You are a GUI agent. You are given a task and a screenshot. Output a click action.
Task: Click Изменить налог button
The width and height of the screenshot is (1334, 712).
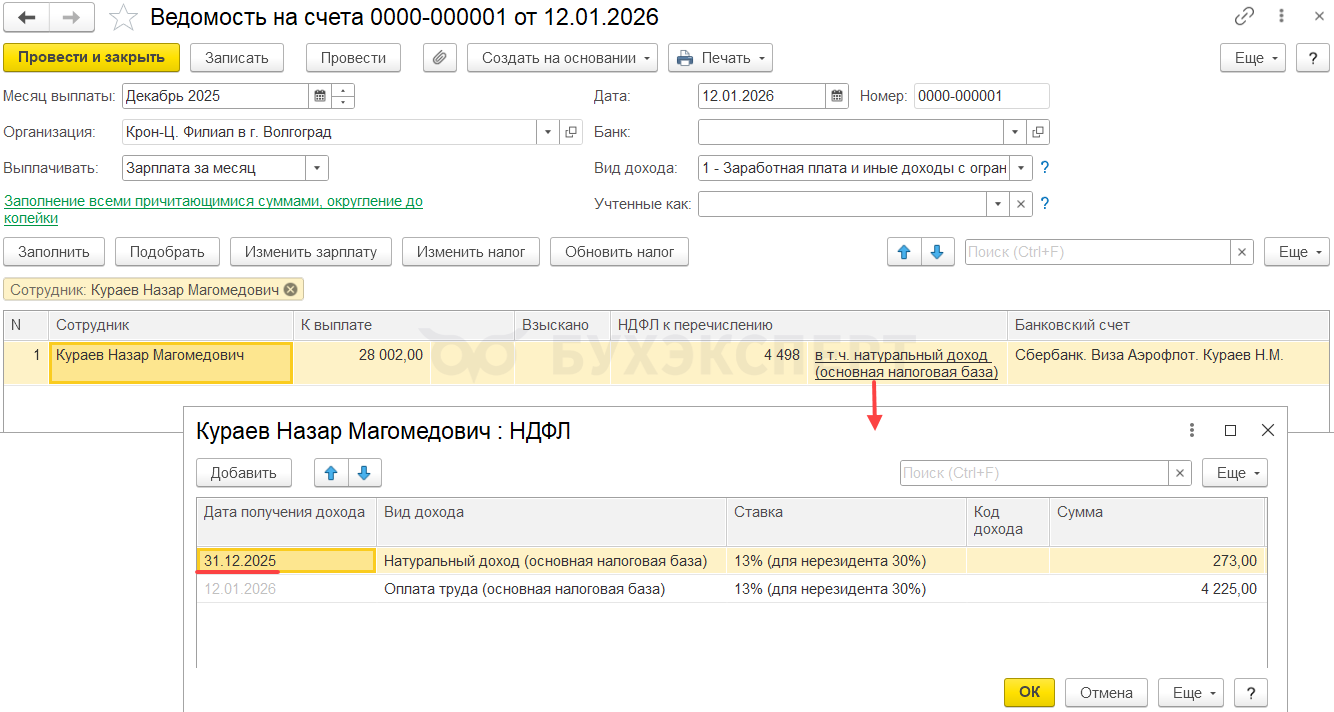pos(471,252)
